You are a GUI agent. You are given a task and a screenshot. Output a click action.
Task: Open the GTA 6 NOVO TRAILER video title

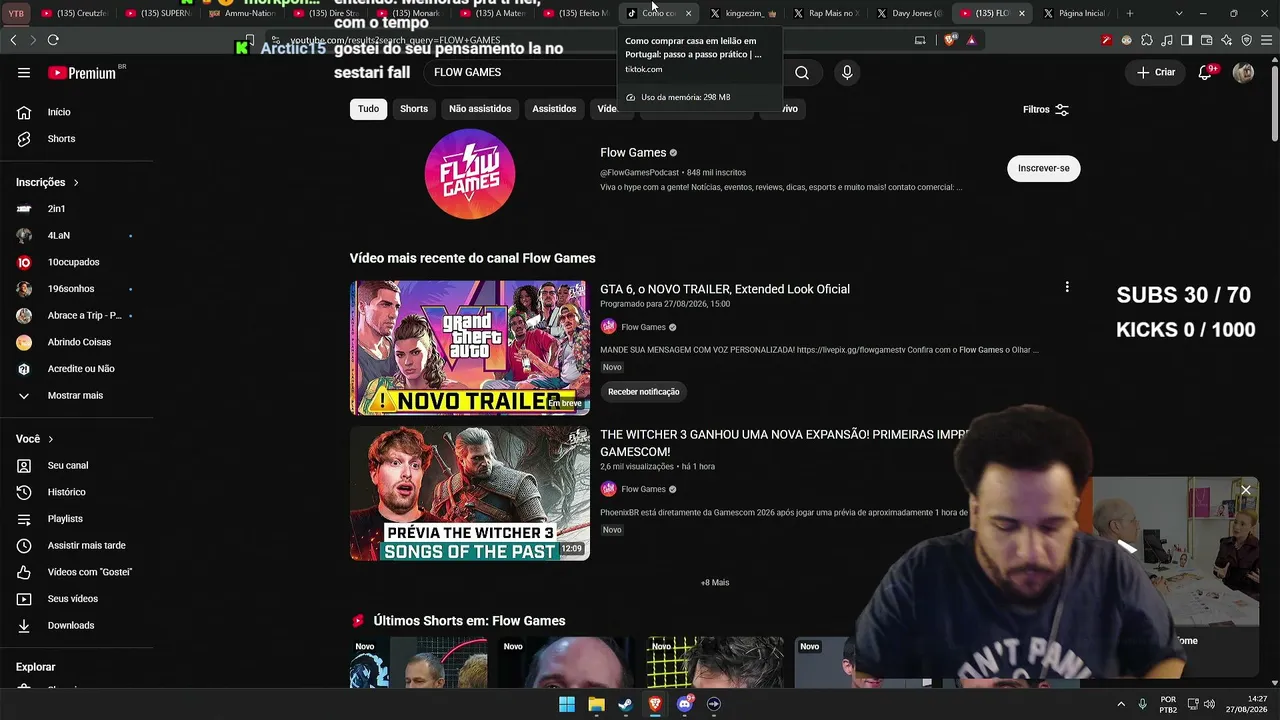tap(725, 289)
